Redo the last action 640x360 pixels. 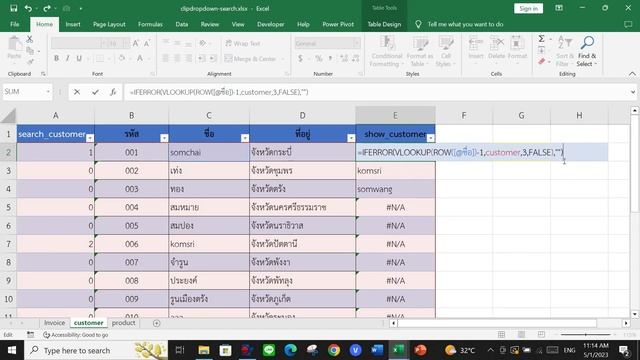click(47, 8)
